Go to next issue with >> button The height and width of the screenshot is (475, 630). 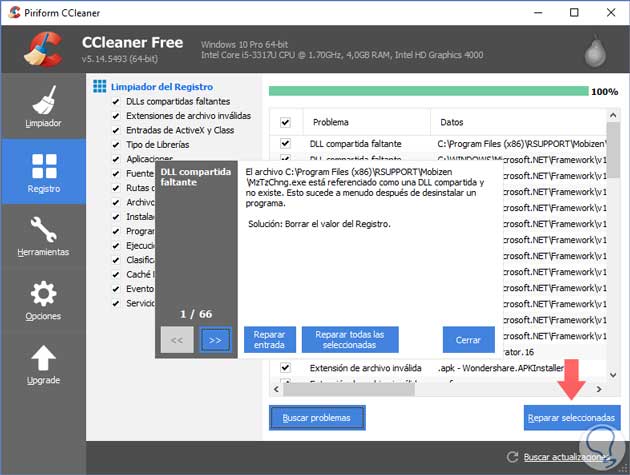click(x=215, y=340)
